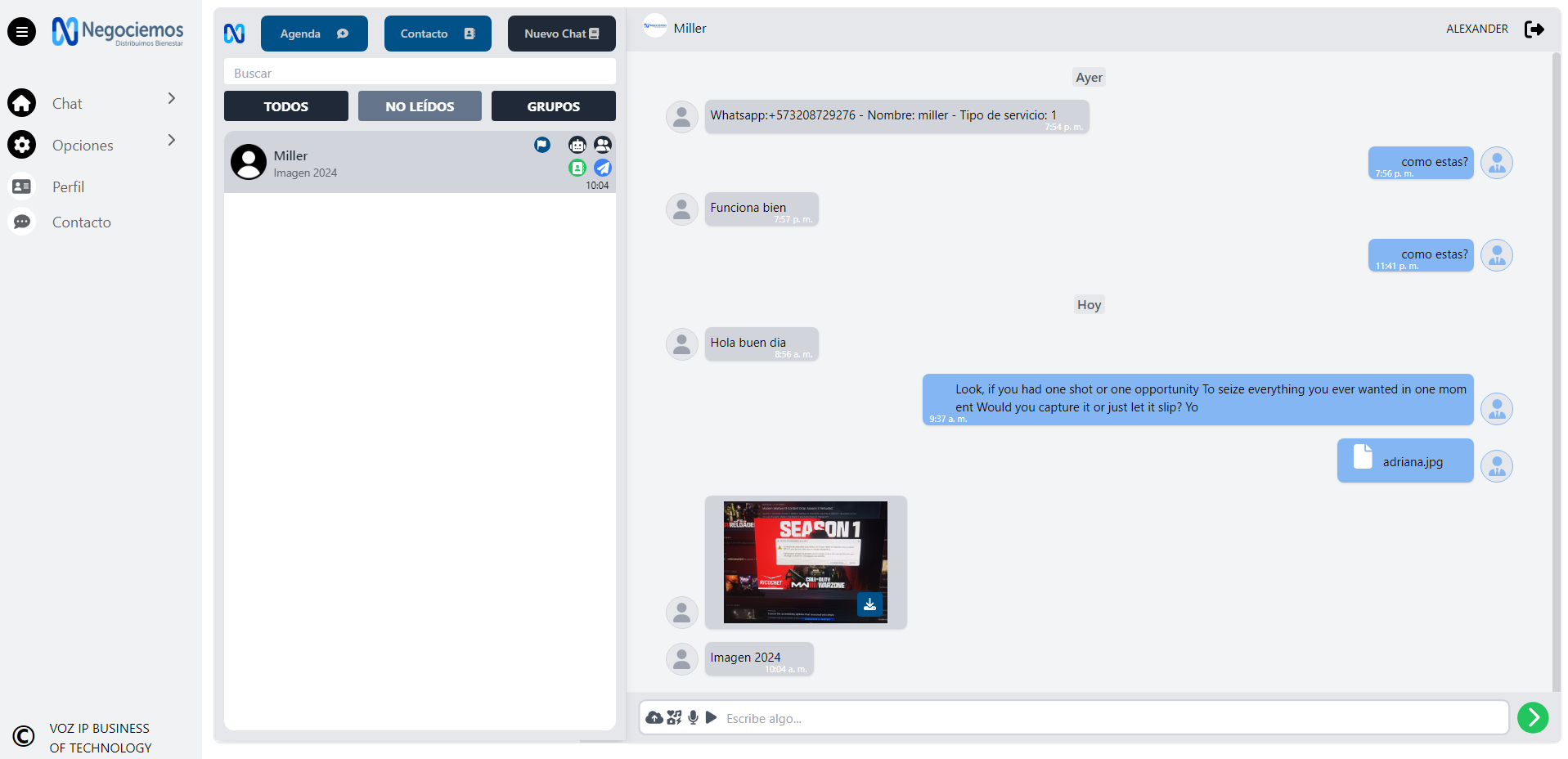
Task: Open the Perfil menu item
Action: point(69,186)
